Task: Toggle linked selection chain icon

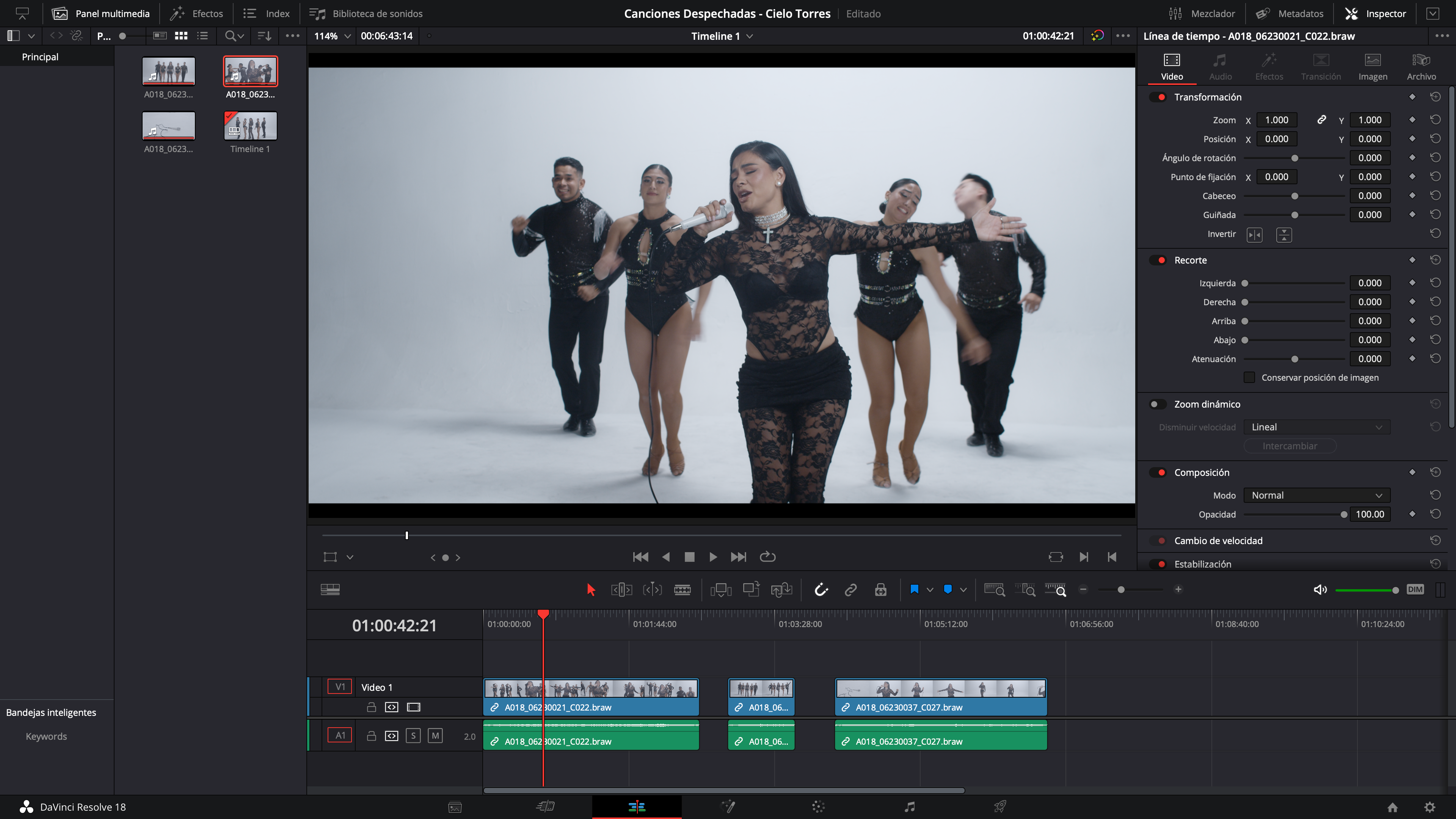Action: (x=850, y=590)
